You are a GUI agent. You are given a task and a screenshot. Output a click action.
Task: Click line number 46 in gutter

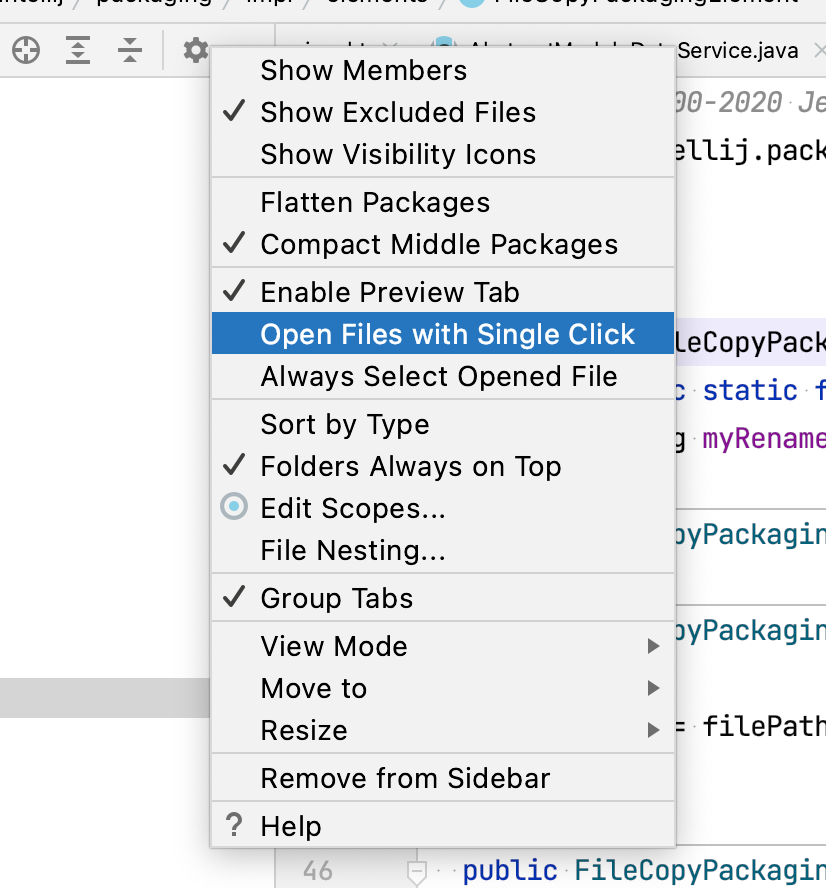[317, 870]
